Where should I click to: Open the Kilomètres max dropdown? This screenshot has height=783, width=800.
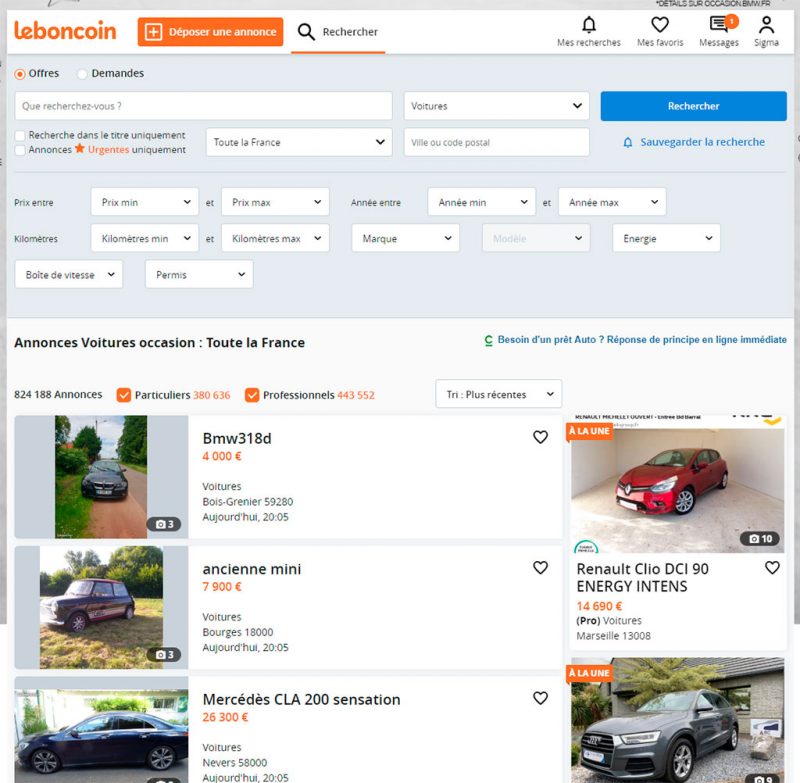coord(276,238)
